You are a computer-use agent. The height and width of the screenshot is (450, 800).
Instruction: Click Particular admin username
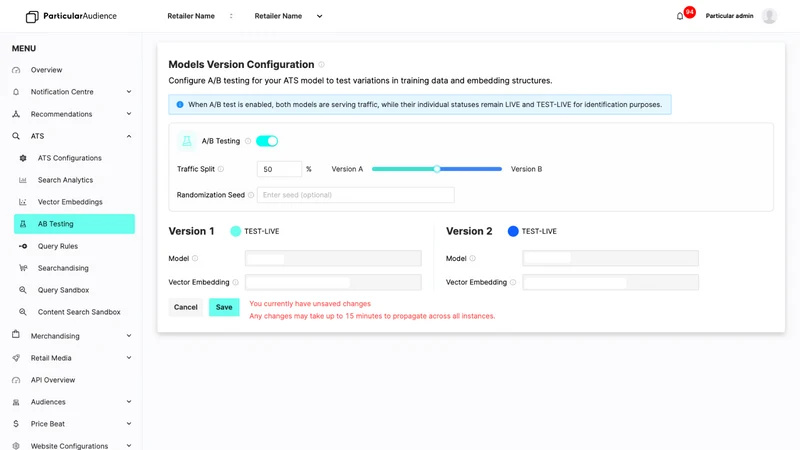[729, 16]
